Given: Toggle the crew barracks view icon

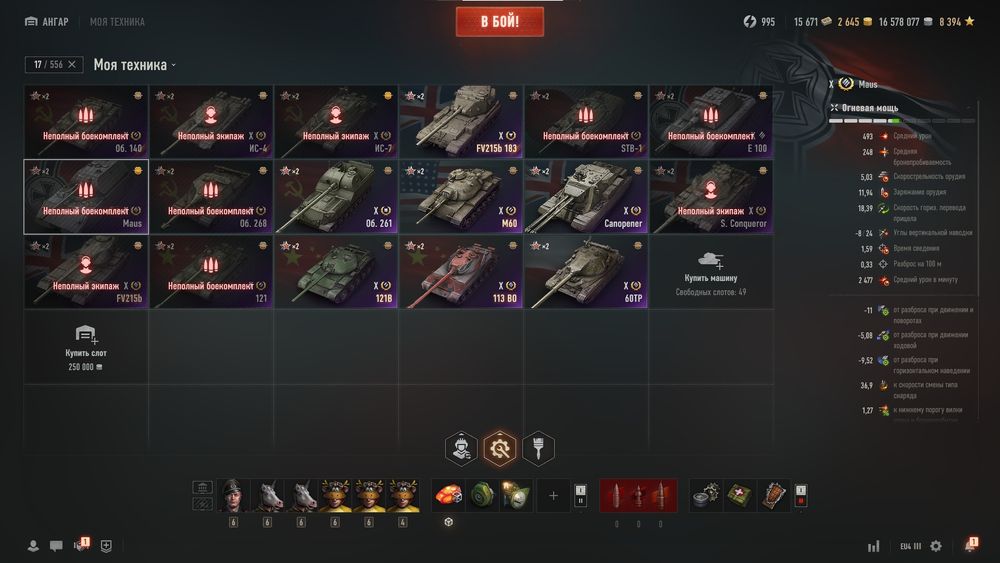Looking at the screenshot, I should click(202, 488).
